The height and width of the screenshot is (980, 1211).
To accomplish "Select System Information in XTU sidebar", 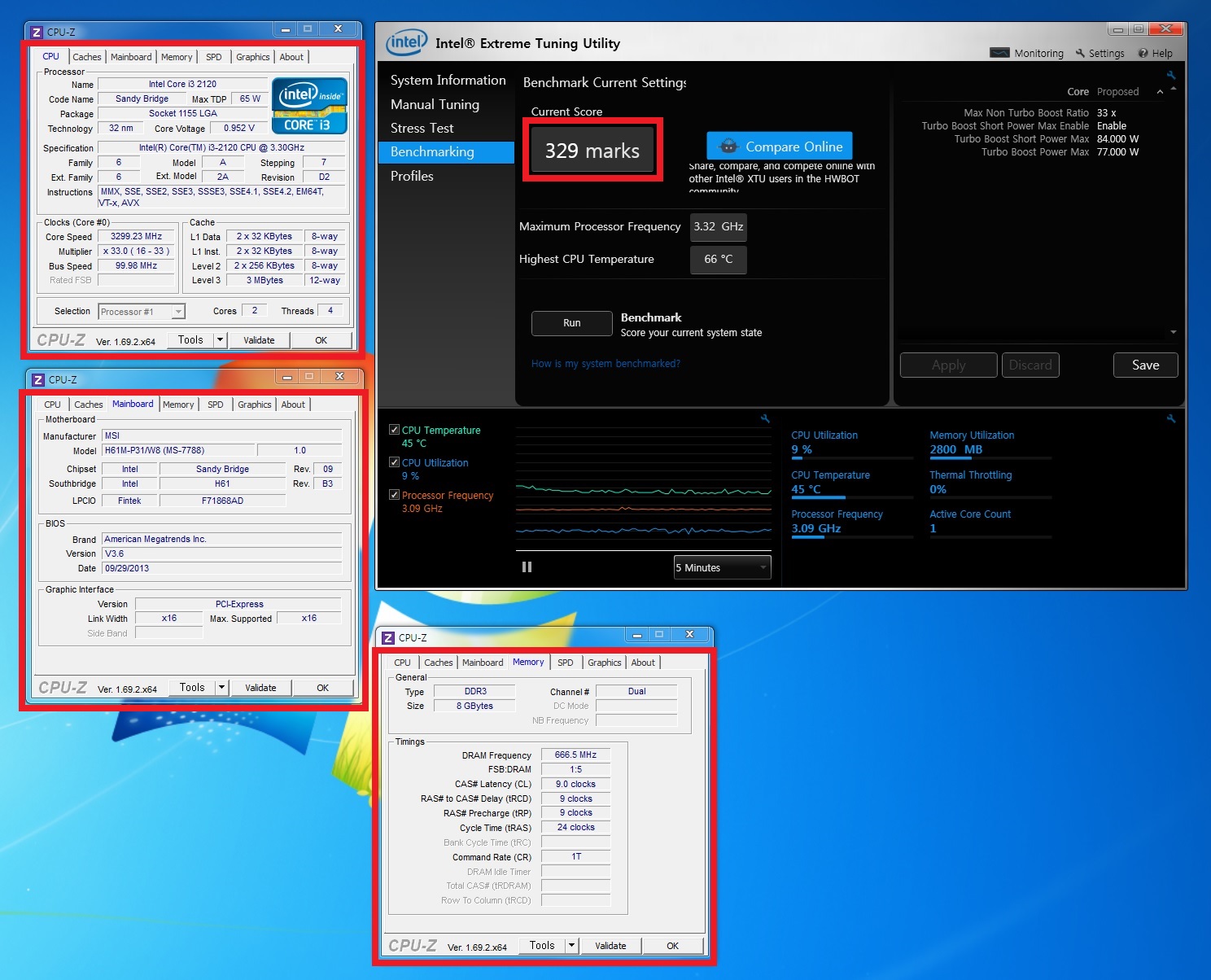I will pos(448,80).
